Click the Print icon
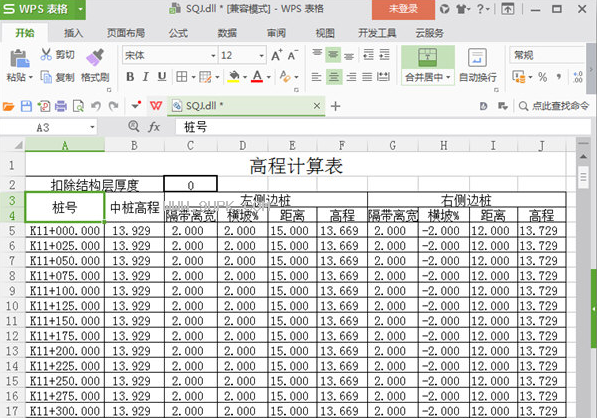The width and height of the screenshot is (597, 418). [61, 106]
